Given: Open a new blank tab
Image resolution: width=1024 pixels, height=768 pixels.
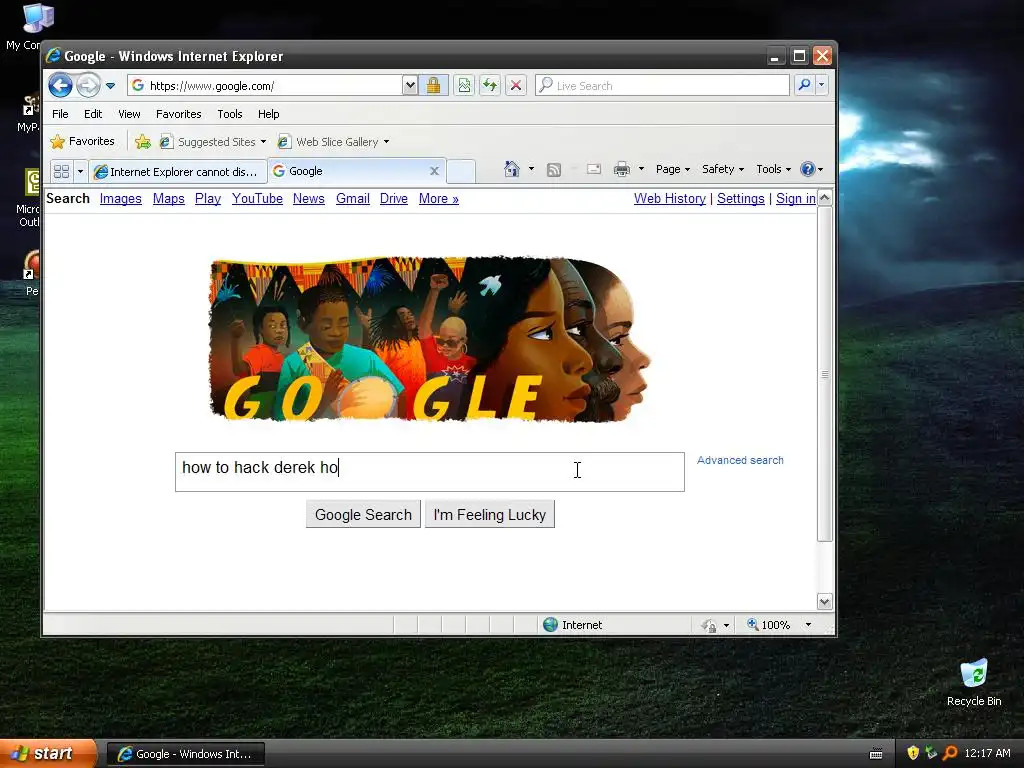Looking at the screenshot, I should click(460, 171).
